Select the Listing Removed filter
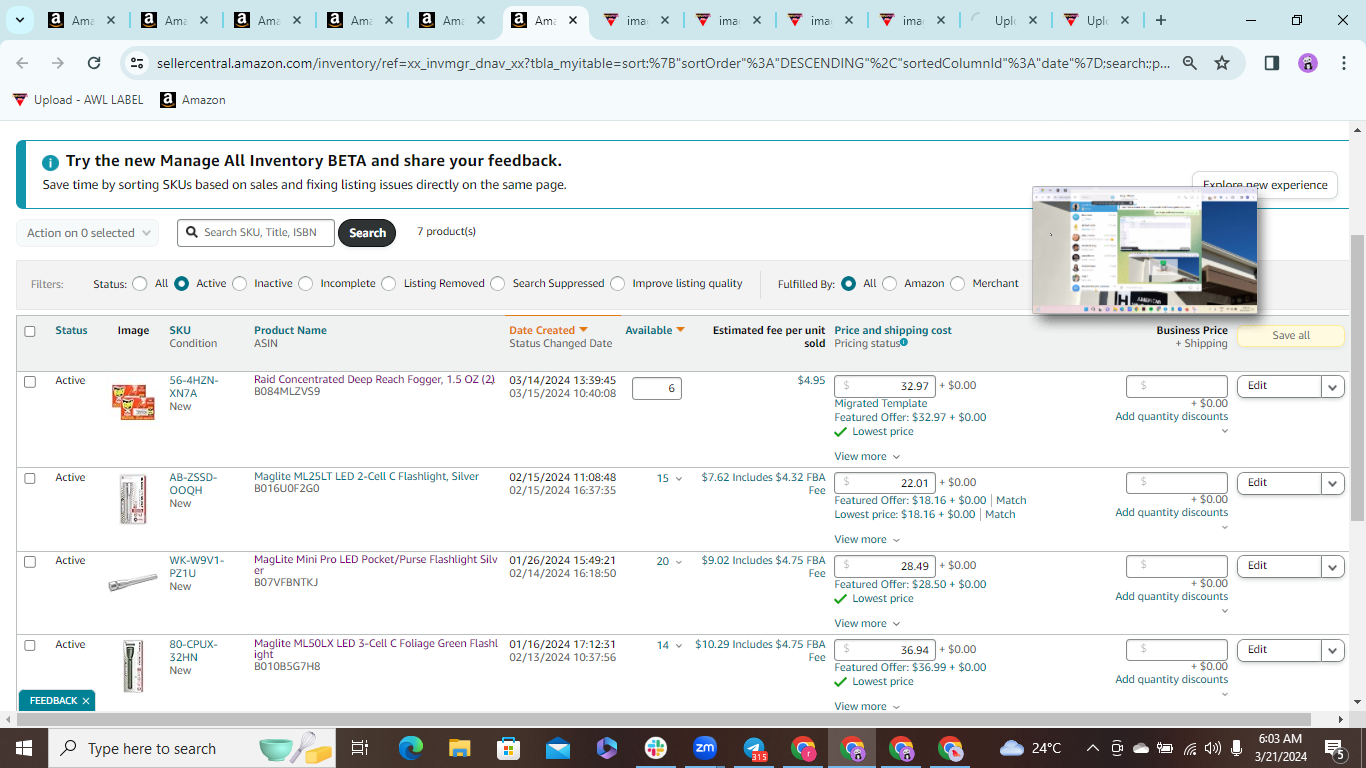 (389, 284)
